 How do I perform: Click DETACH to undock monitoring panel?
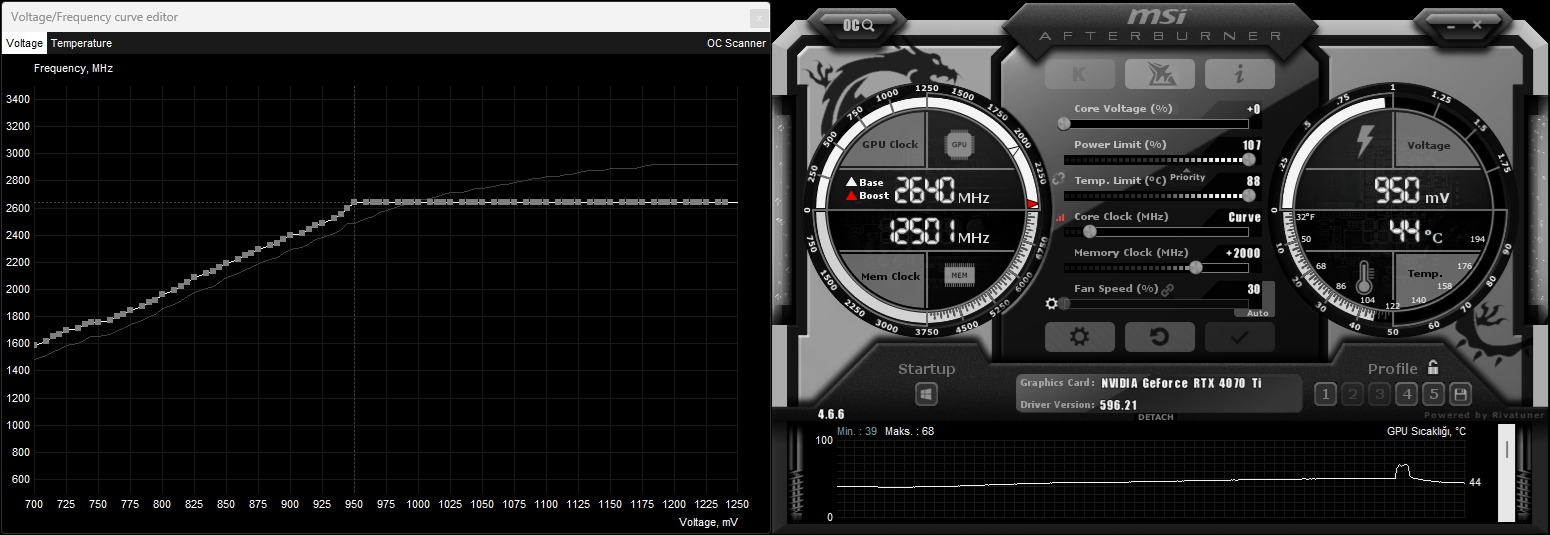coord(1156,417)
